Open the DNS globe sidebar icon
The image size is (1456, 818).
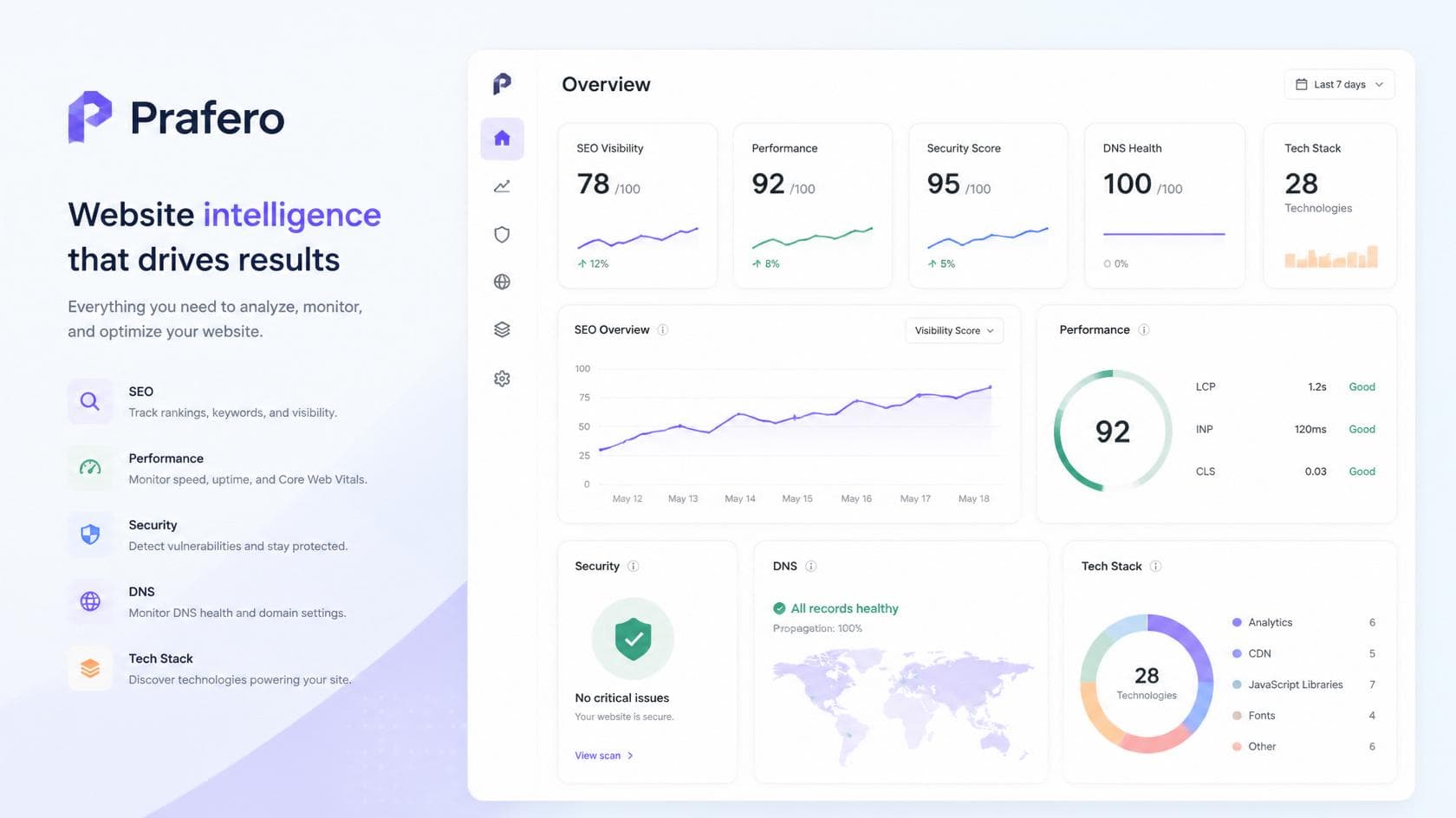click(502, 282)
